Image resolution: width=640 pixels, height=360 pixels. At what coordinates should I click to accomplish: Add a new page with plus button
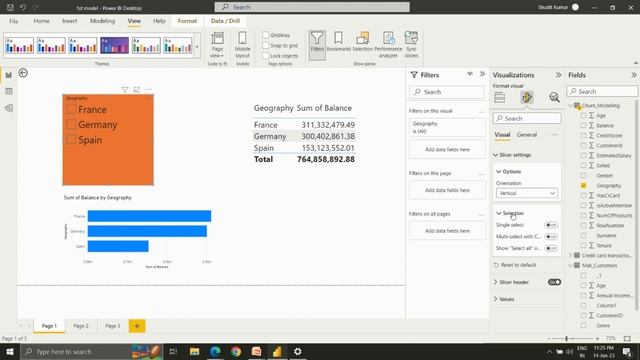[137, 326]
